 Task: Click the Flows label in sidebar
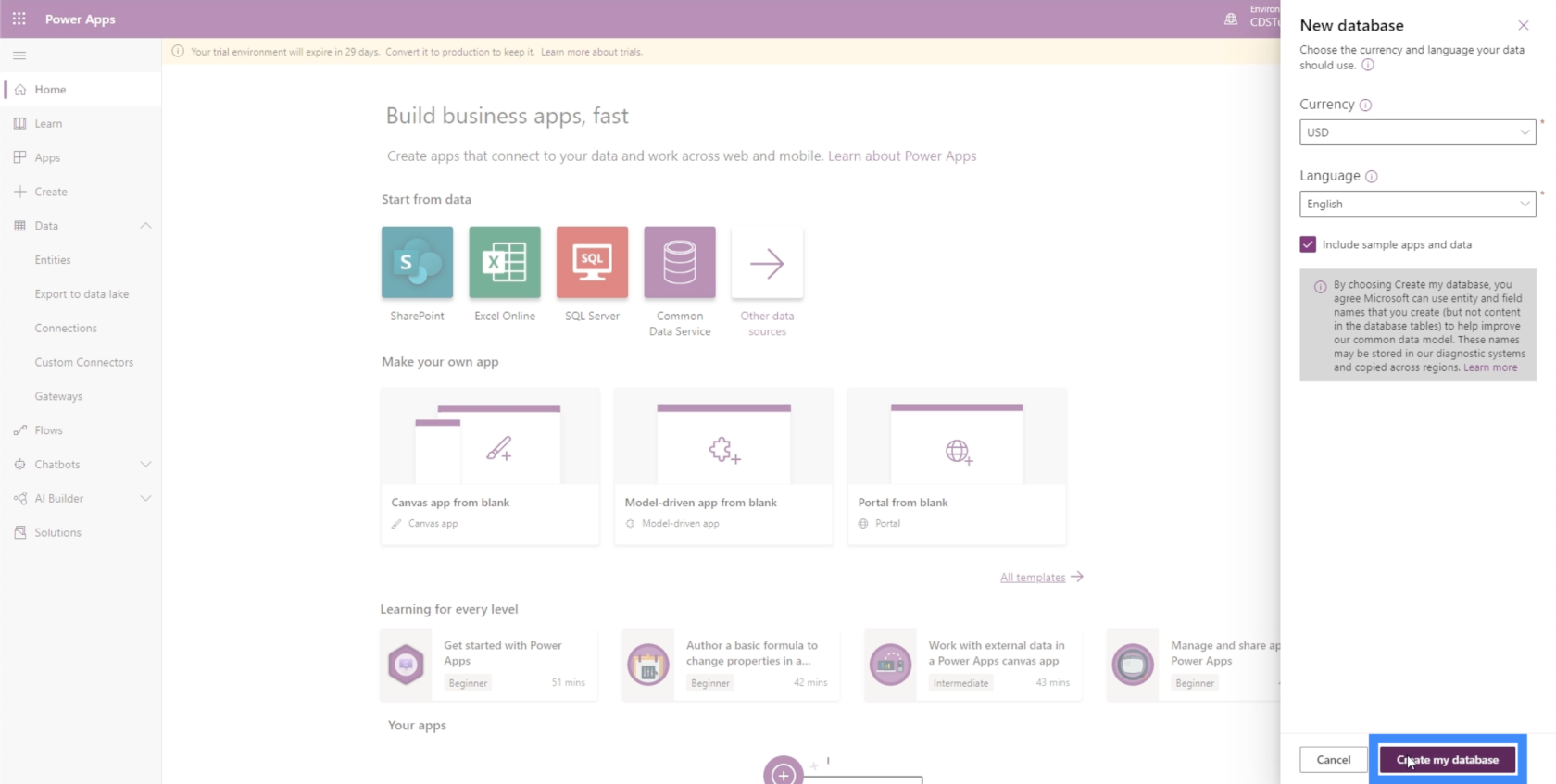pos(48,430)
